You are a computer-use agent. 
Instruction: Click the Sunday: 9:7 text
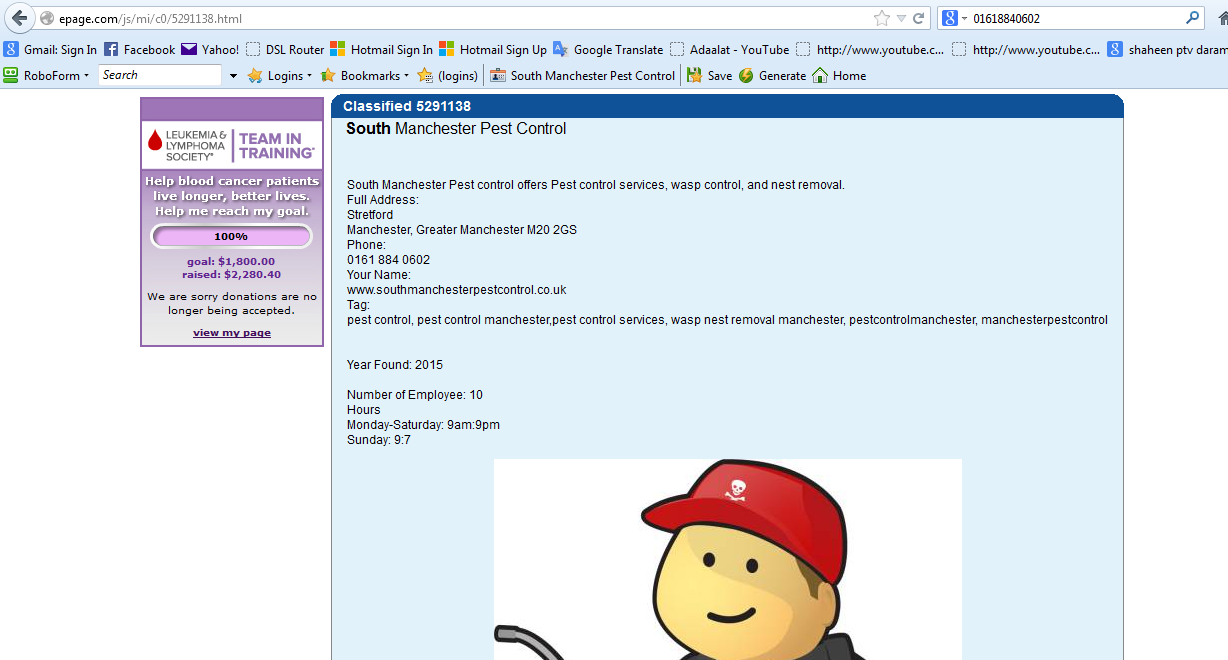[379, 440]
